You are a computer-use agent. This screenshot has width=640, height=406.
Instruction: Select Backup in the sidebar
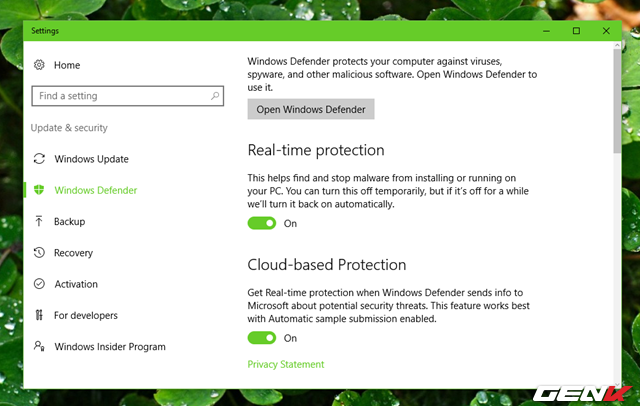[69, 222]
